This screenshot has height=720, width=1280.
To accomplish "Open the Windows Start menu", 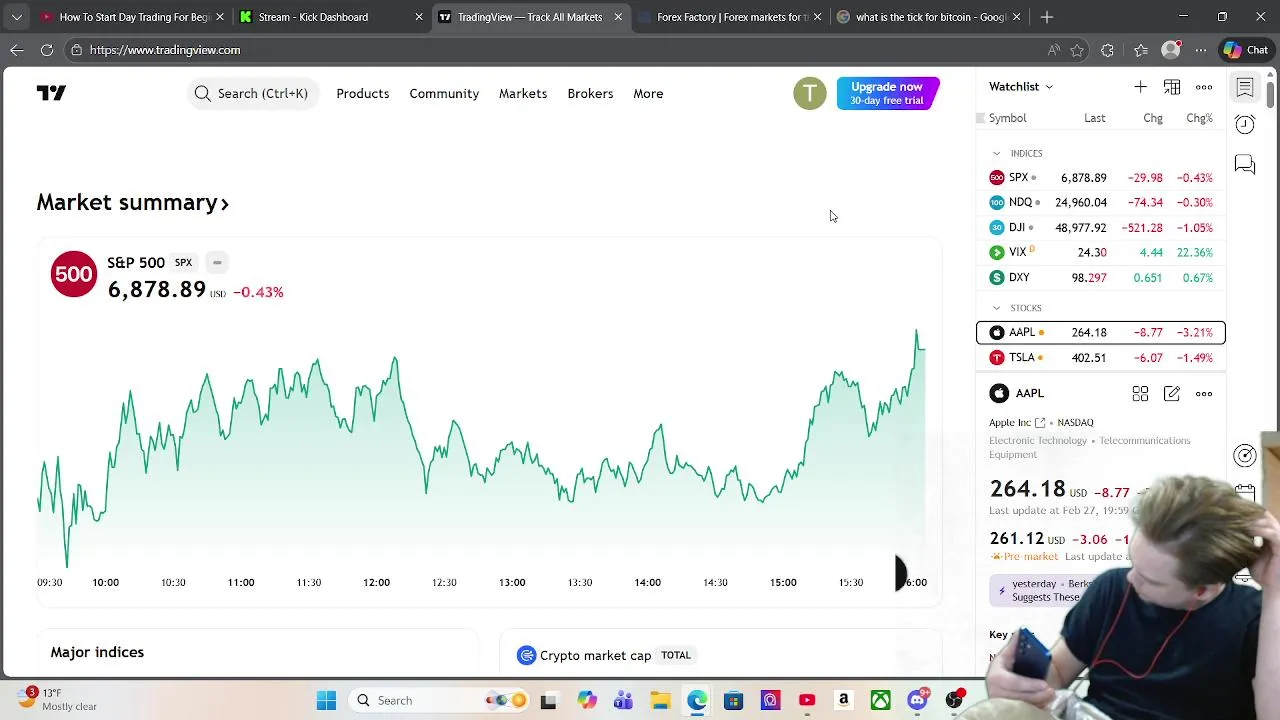I will coord(326,700).
